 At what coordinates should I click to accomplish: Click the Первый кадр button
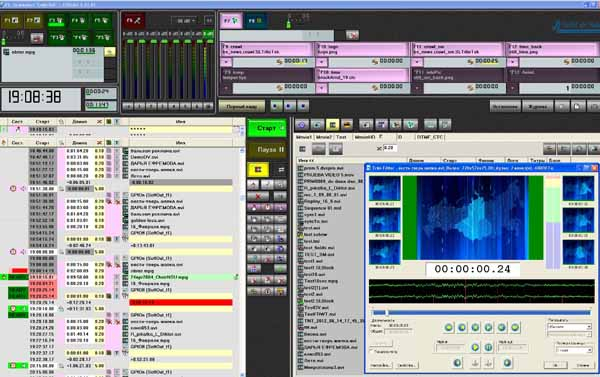pyautogui.click(x=241, y=106)
